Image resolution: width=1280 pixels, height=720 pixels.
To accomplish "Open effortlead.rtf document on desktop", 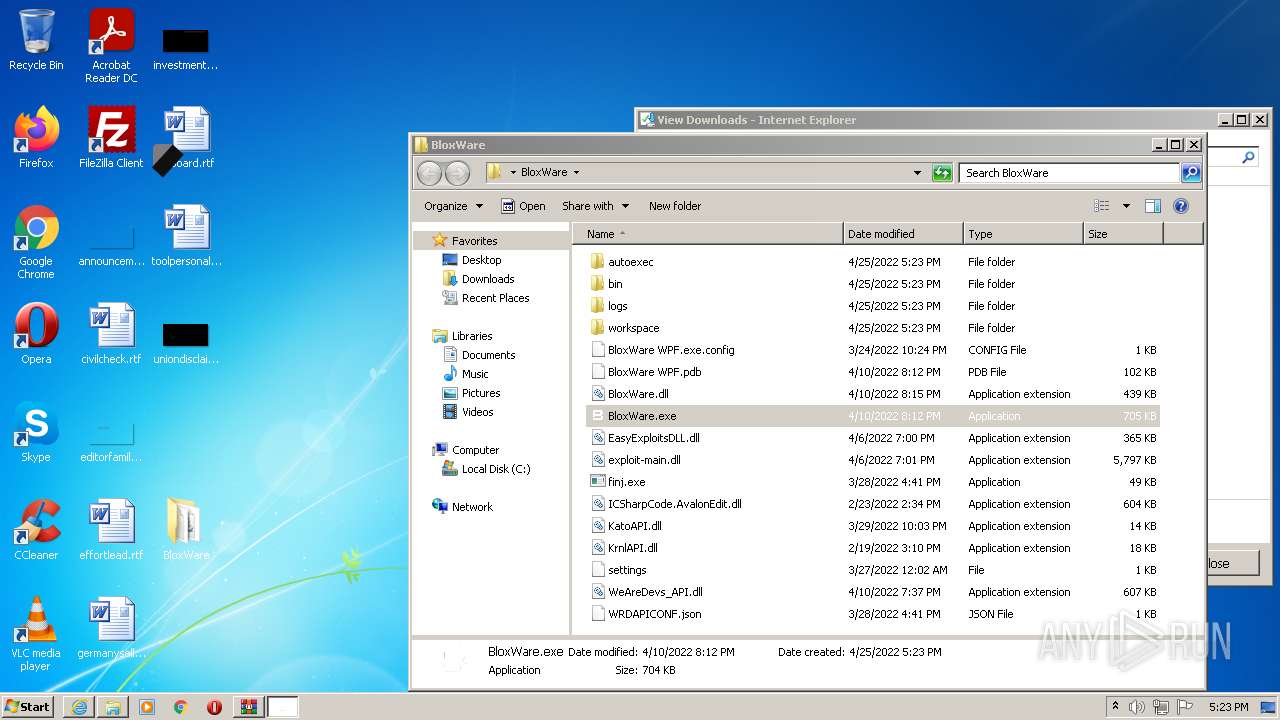I will 111,530.
